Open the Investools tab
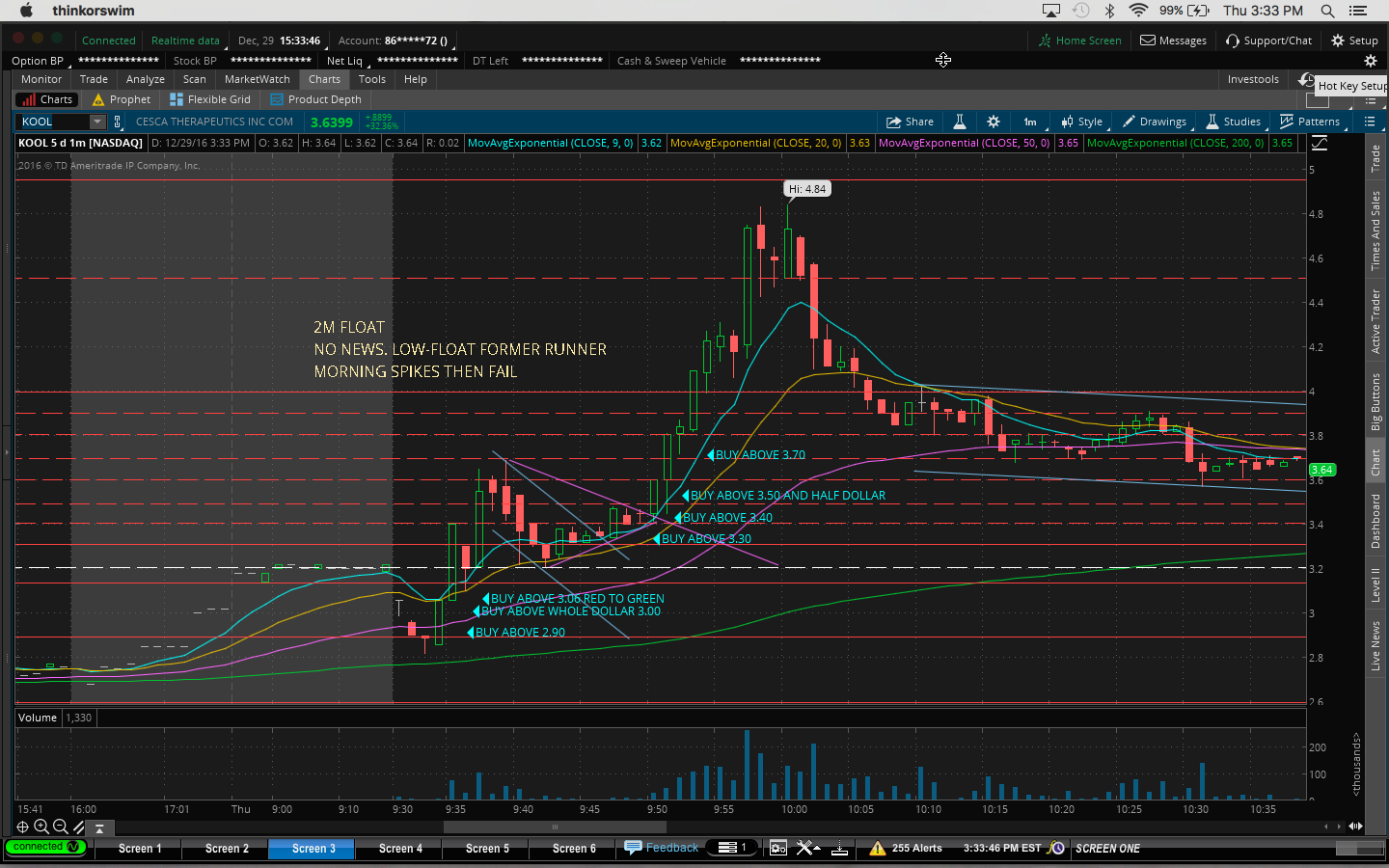This screenshot has height=868, width=1389. [1253, 79]
